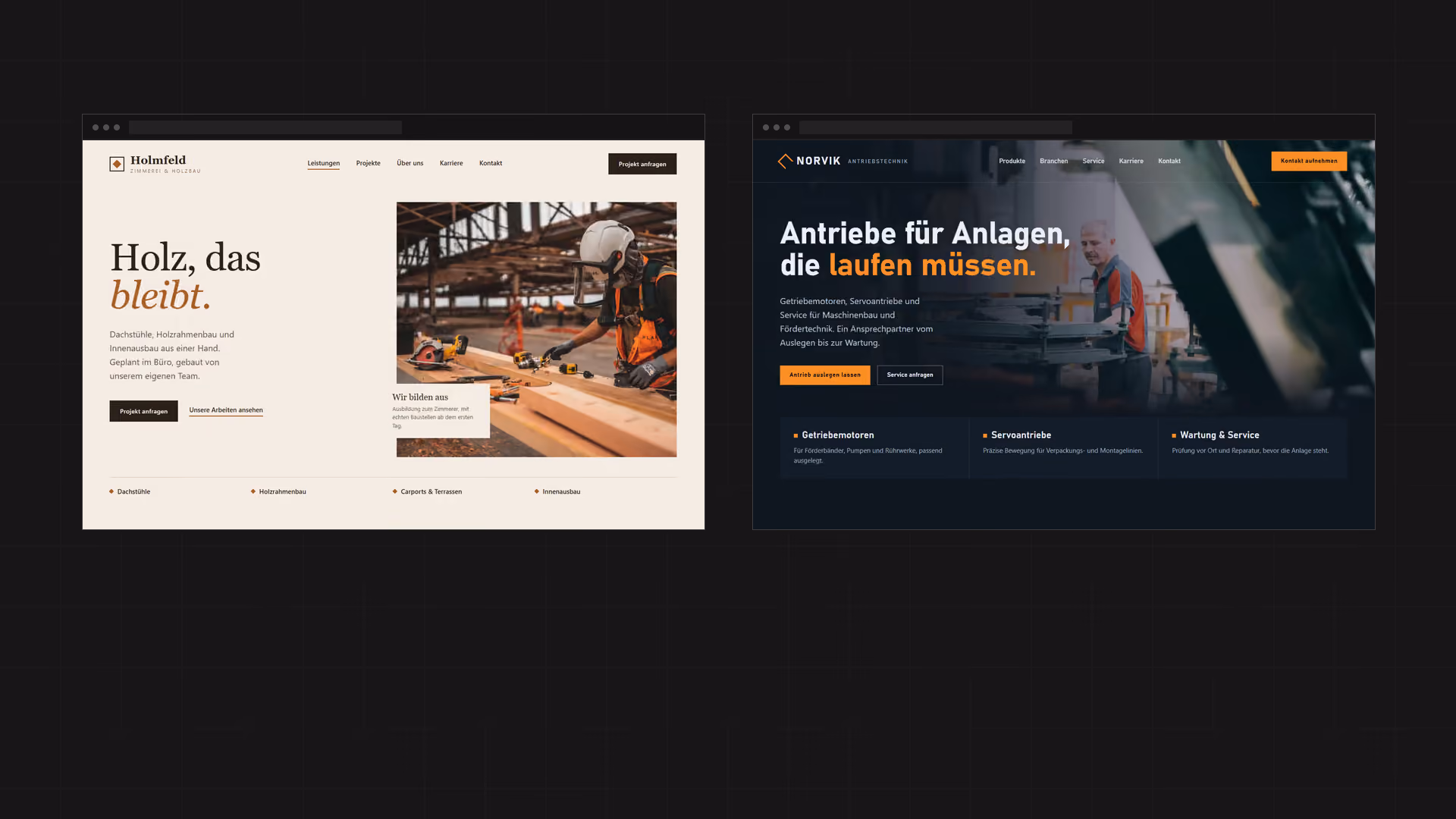Open Kontakt in the Norvik navigation
Screen dimensions: 1456x819
[1169, 161]
